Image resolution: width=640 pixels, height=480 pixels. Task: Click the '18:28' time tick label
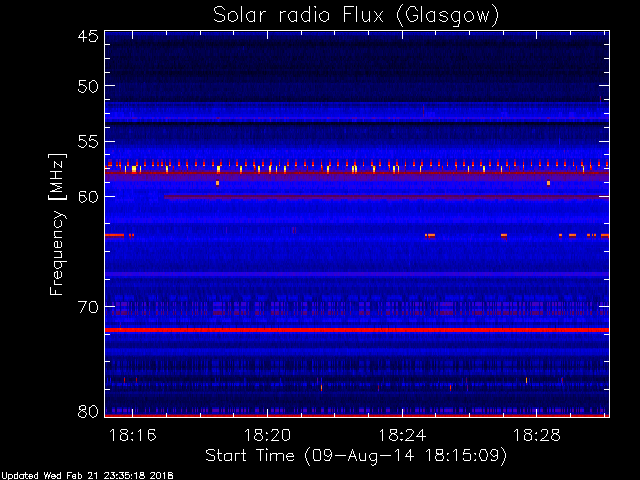[537, 435]
